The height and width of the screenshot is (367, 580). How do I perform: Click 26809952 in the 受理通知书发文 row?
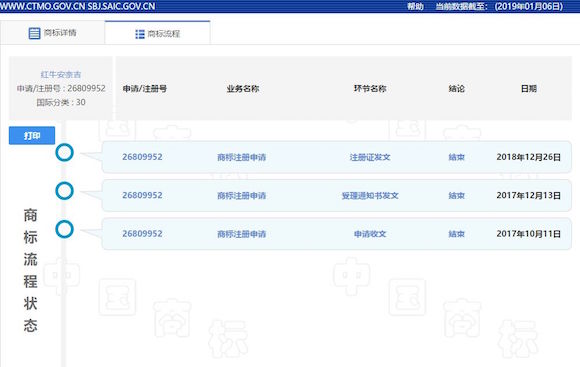tap(142, 195)
